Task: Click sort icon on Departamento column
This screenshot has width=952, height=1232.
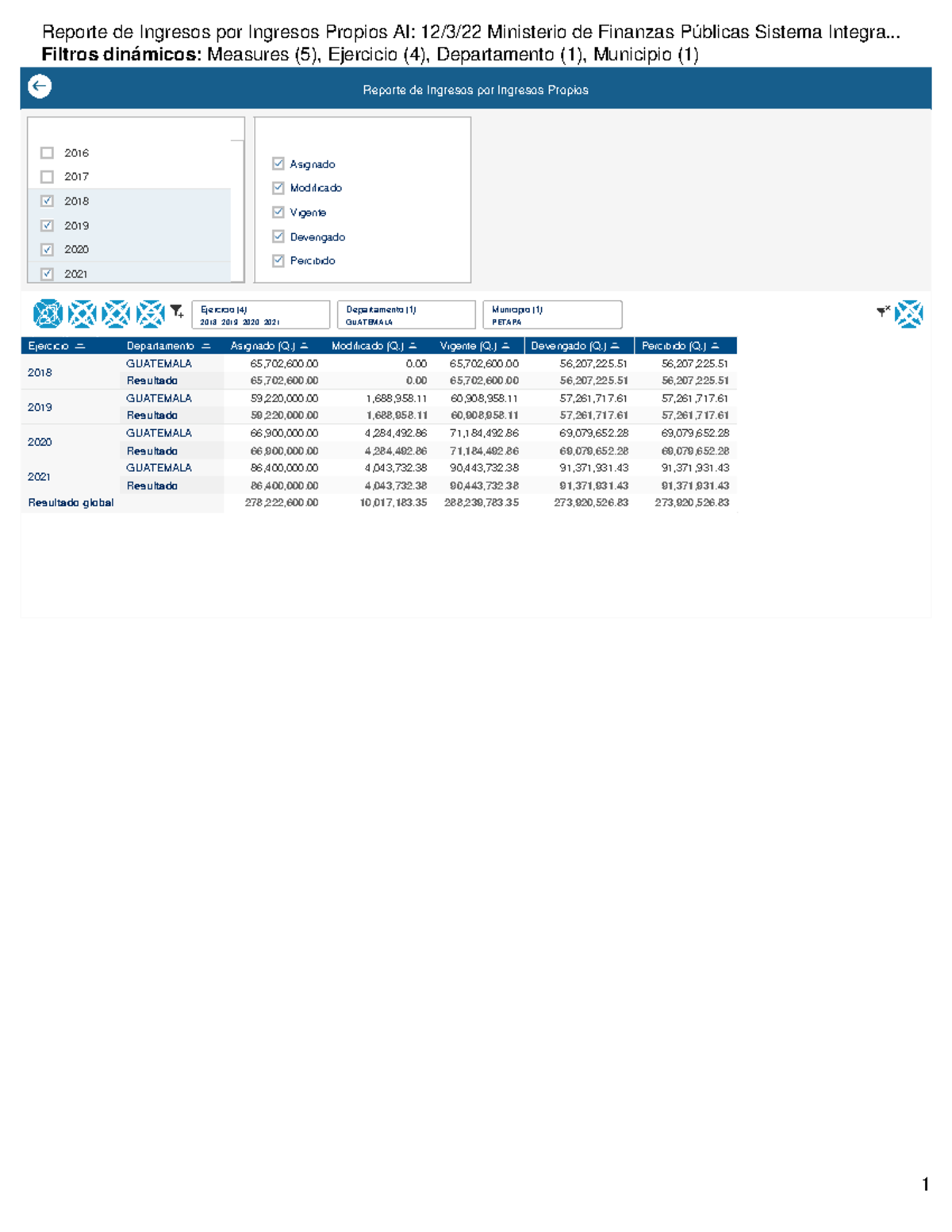Action: click(206, 346)
